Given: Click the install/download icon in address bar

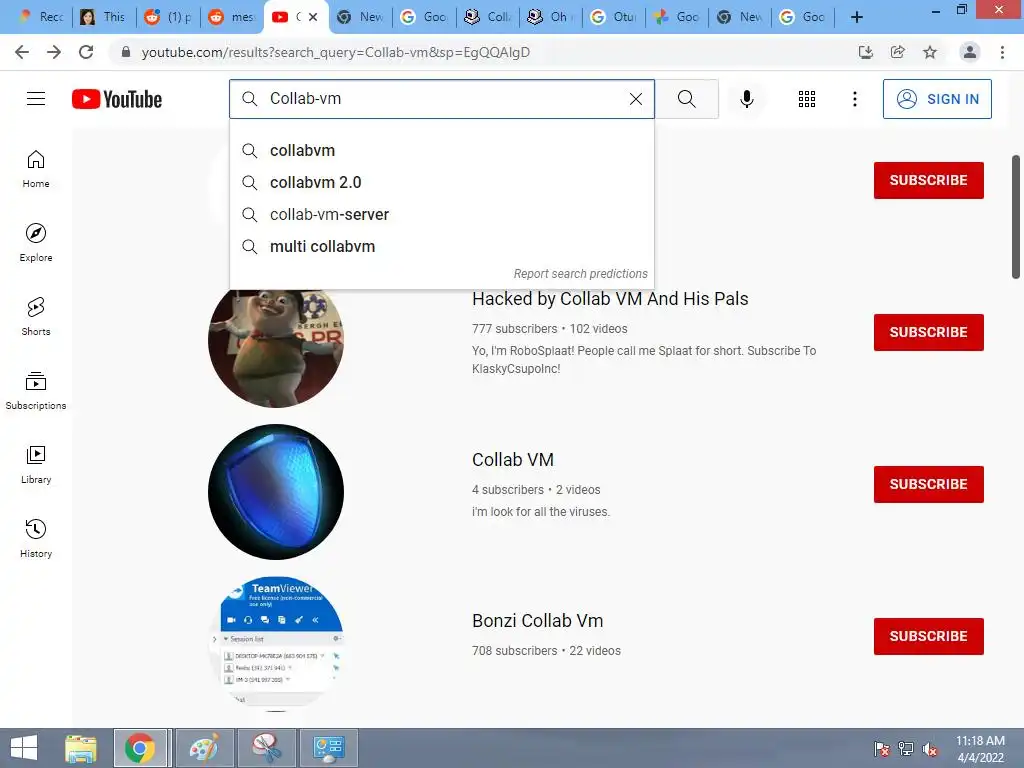Looking at the screenshot, I should click(x=865, y=52).
